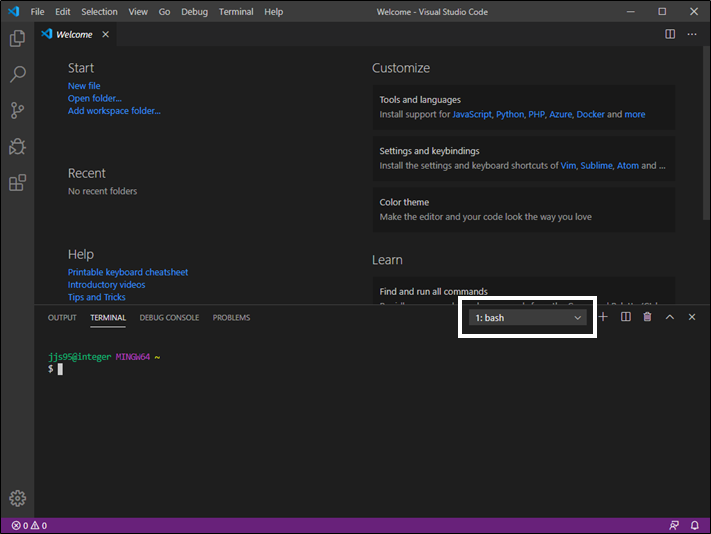Screen dimensions: 711x534
Task: Install Vim keybindings link
Action: (568, 165)
